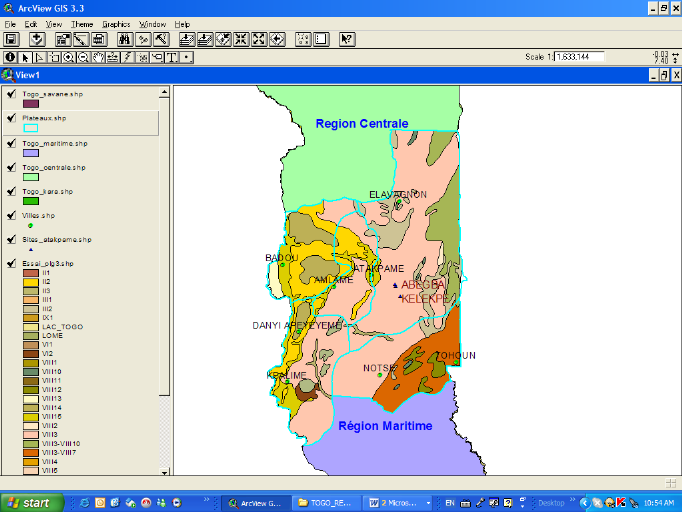Screen dimensions: 682x512
Task: Open the Graphics menu
Action: [115, 23]
